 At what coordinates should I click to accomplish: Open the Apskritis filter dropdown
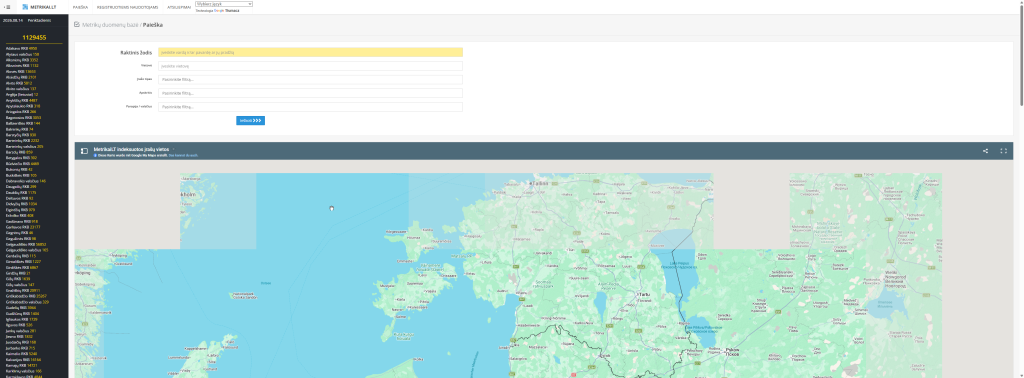[310, 93]
